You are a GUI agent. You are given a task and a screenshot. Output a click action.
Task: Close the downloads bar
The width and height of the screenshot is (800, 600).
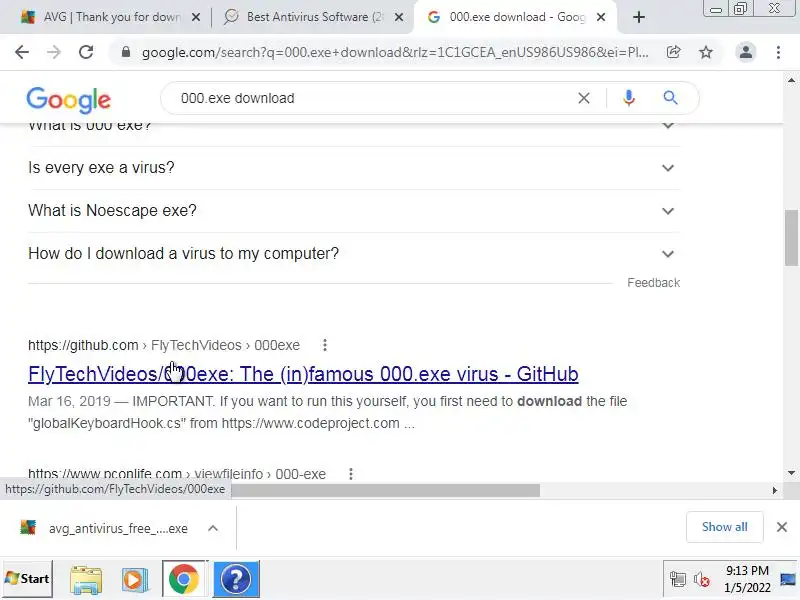pyautogui.click(x=782, y=527)
